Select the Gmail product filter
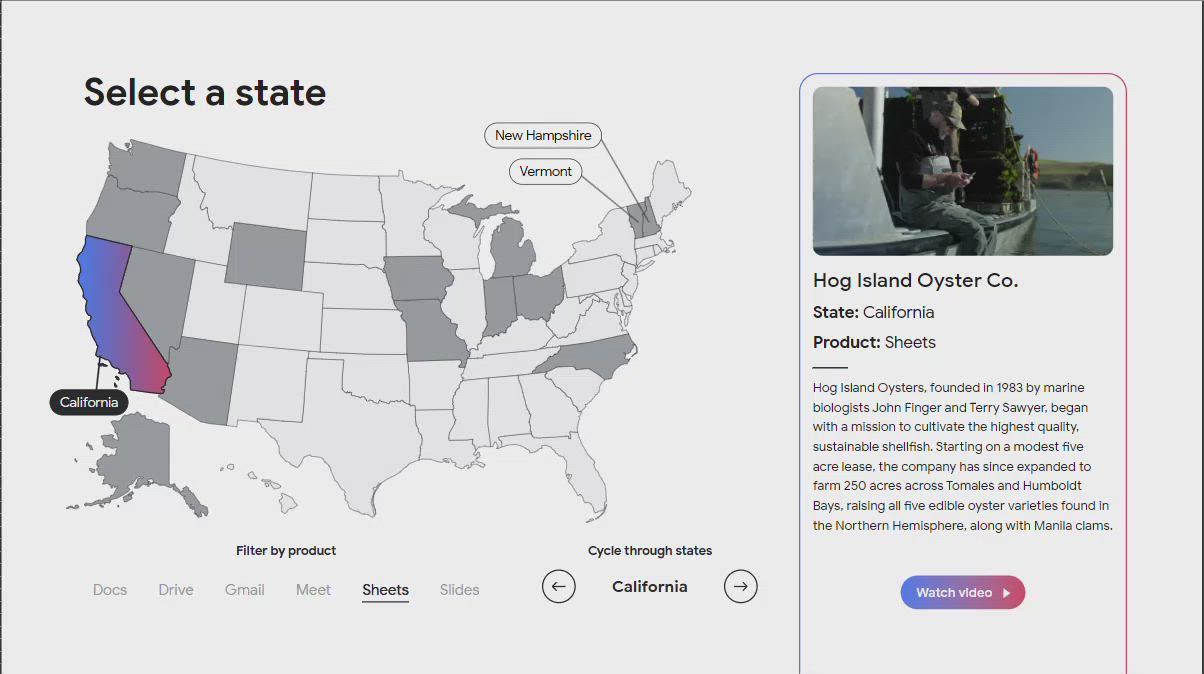Image resolution: width=1204 pixels, height=674 pixels. (244, 590)
